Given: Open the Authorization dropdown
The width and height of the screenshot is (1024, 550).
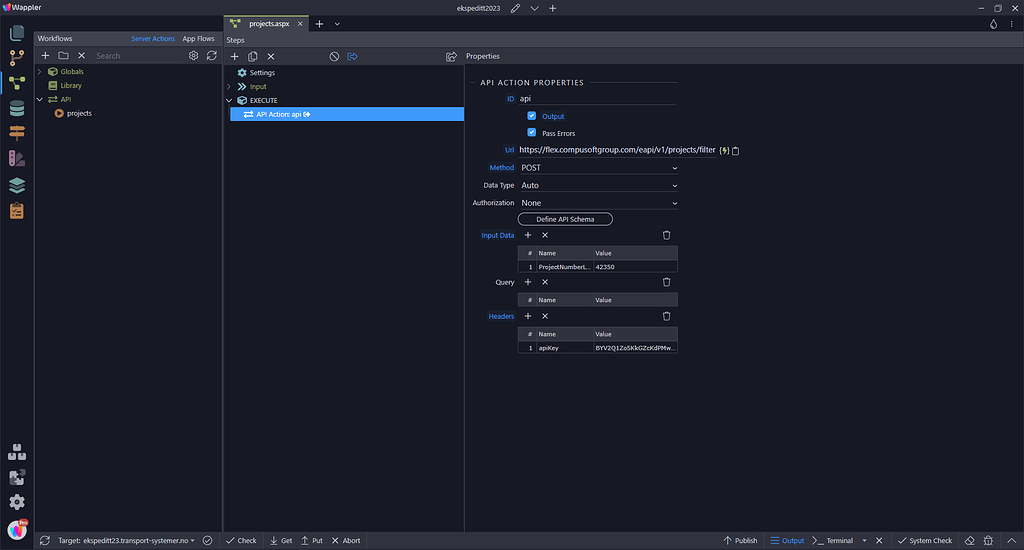Looking at the screenshot, I should point(598,203).
